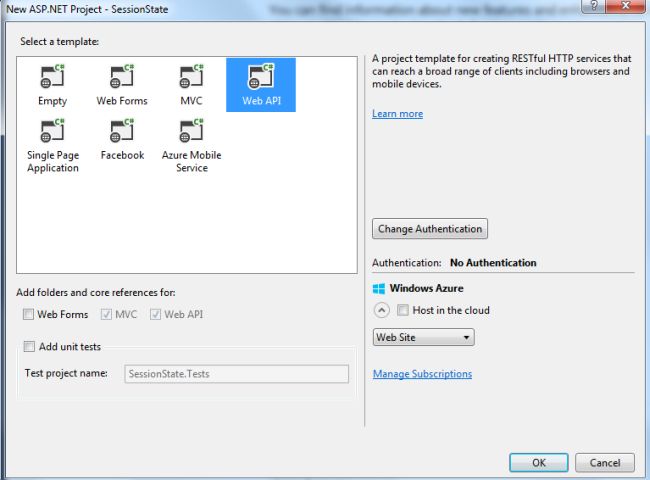The width and height of the screenshot is (650, 480).
Task: Click the RESTful HTTP services description text
Action: tap(502, 71)
